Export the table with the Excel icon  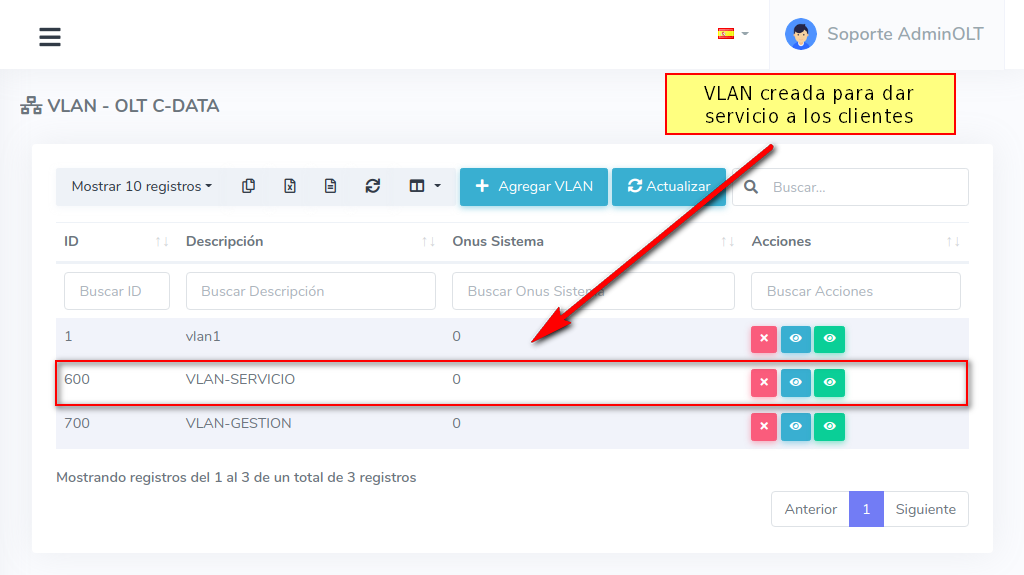click(290, 186)
